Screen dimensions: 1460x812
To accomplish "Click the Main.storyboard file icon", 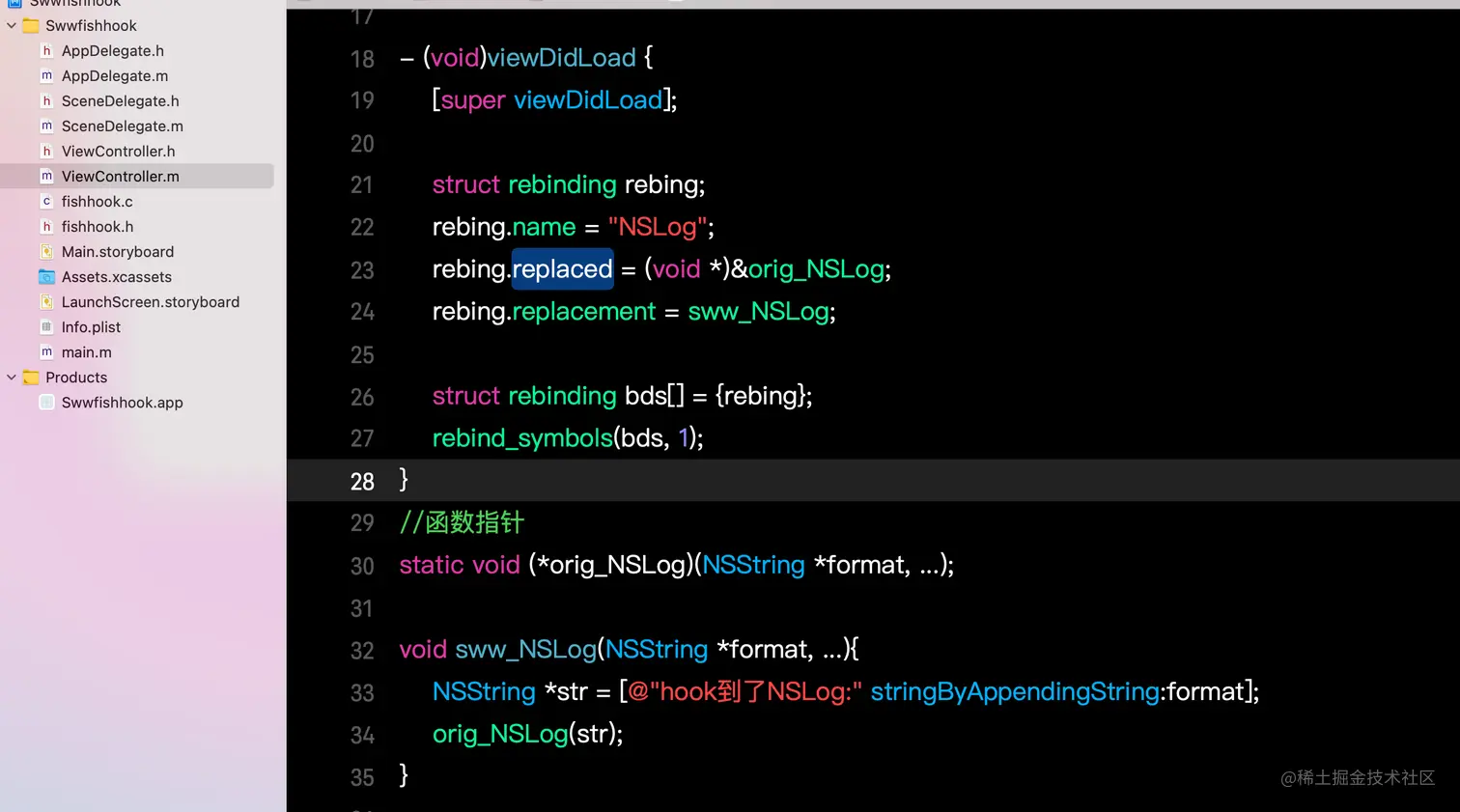I will [x=46, y=251].
